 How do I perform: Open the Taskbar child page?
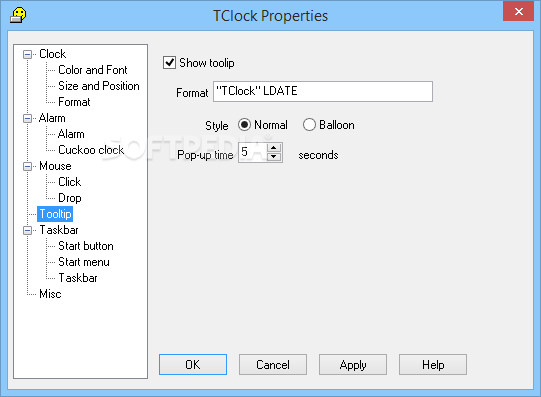coord(78,278)
